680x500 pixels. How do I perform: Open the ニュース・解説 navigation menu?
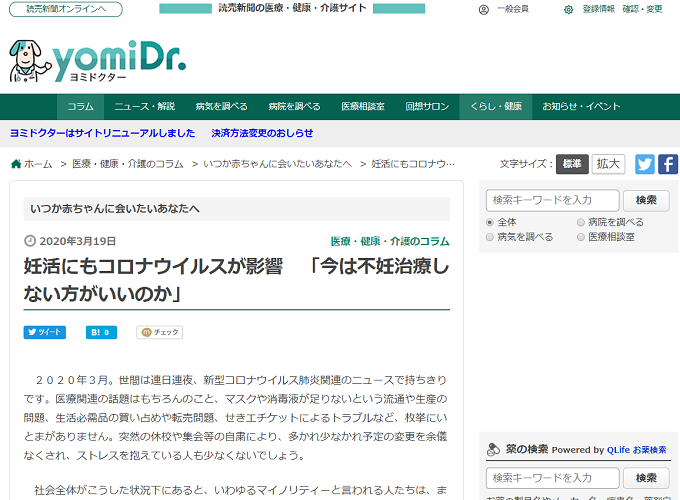[144, 107]
